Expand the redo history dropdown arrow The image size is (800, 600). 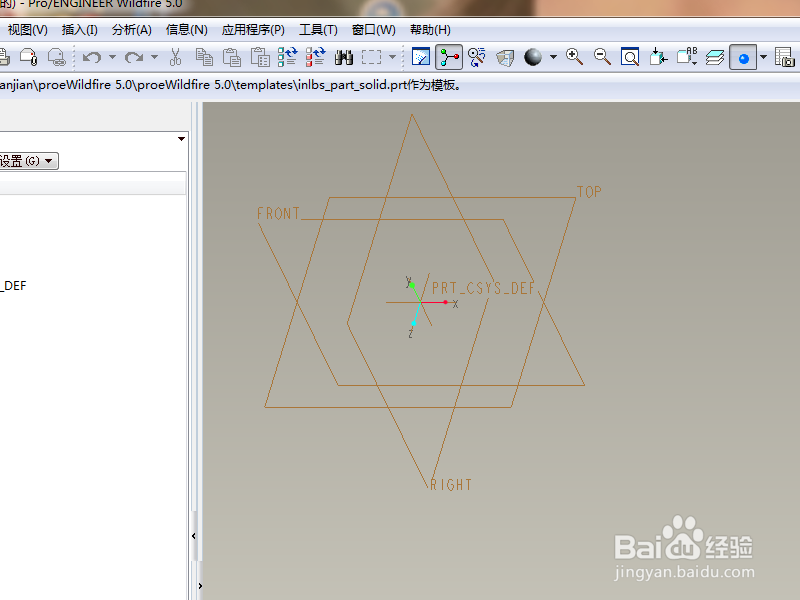(154, 57)
